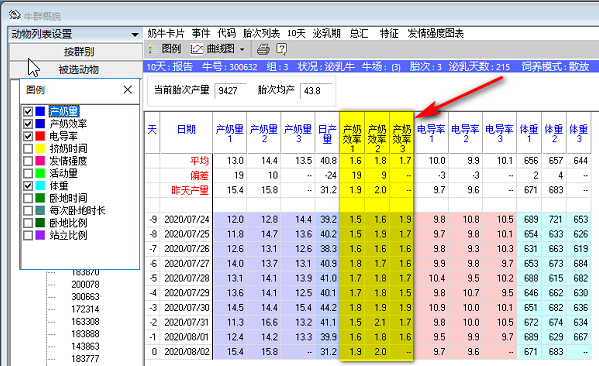Click the app icon in title bar
Screen dimensions: 599x366
(14, 15)
